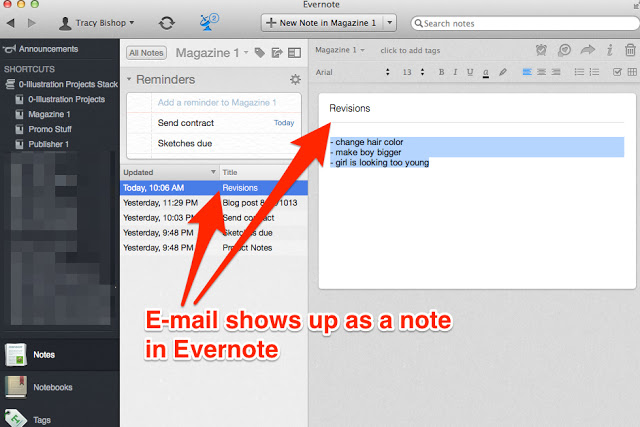The image size is (640, 427).
Task: Click the tag icon next to Magazine 1
Action: [260, 52]
